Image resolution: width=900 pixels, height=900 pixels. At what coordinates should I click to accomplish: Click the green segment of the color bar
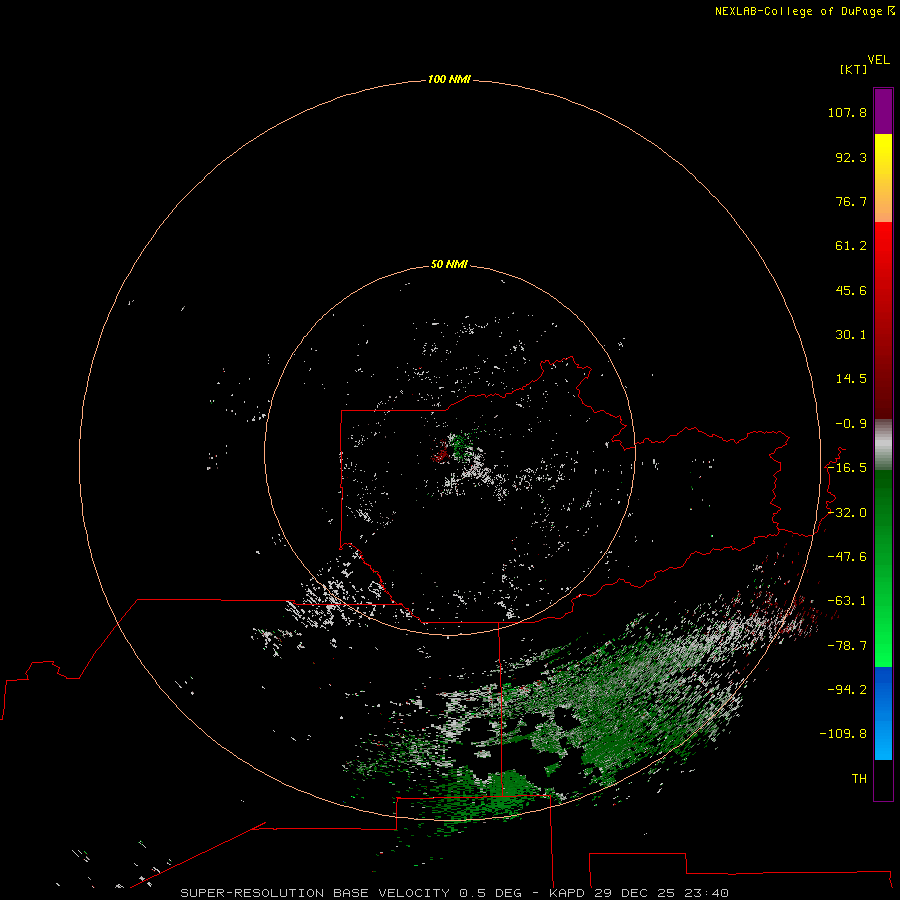tap(883, 568)
